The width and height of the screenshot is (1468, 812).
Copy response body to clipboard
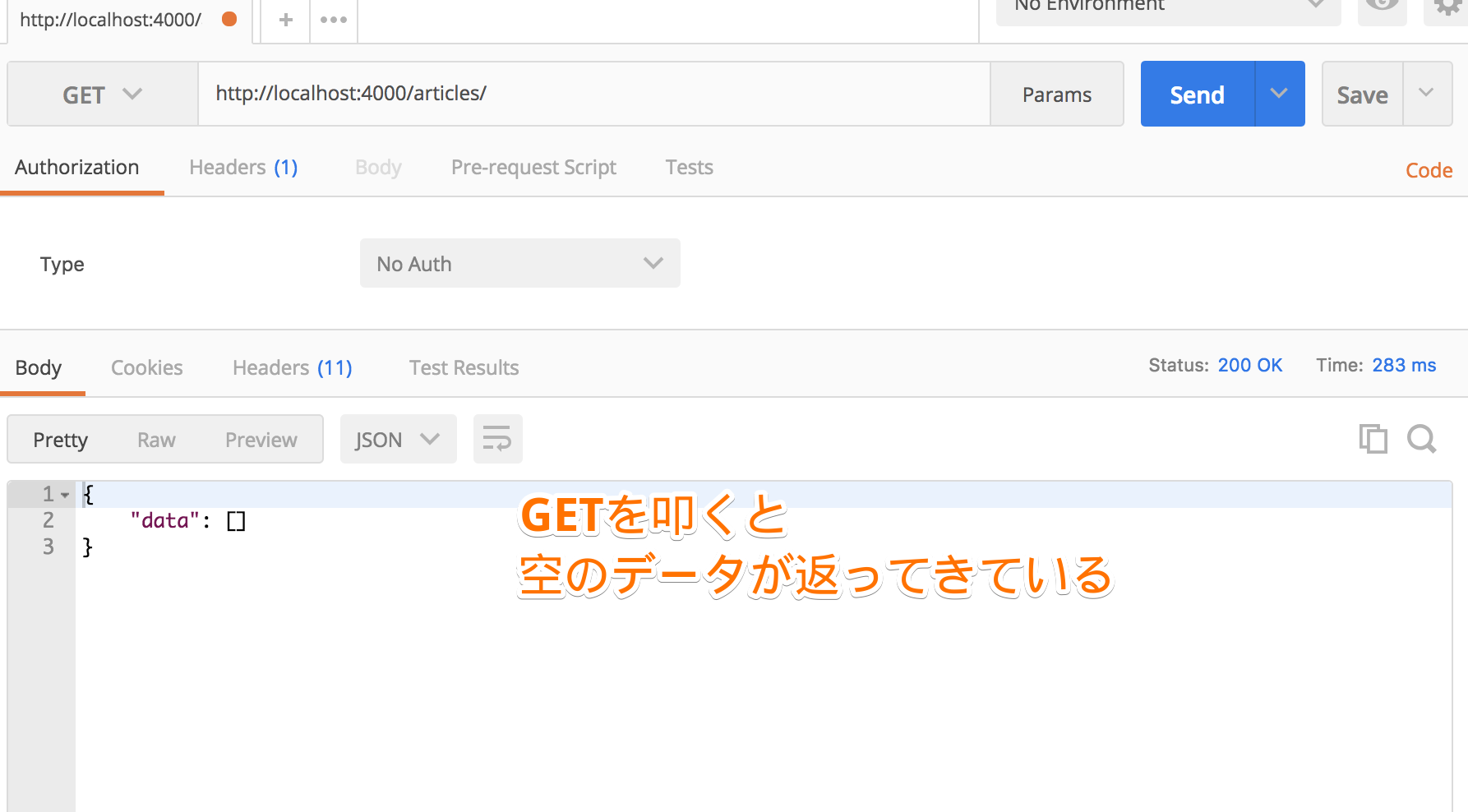point(1373,439)
